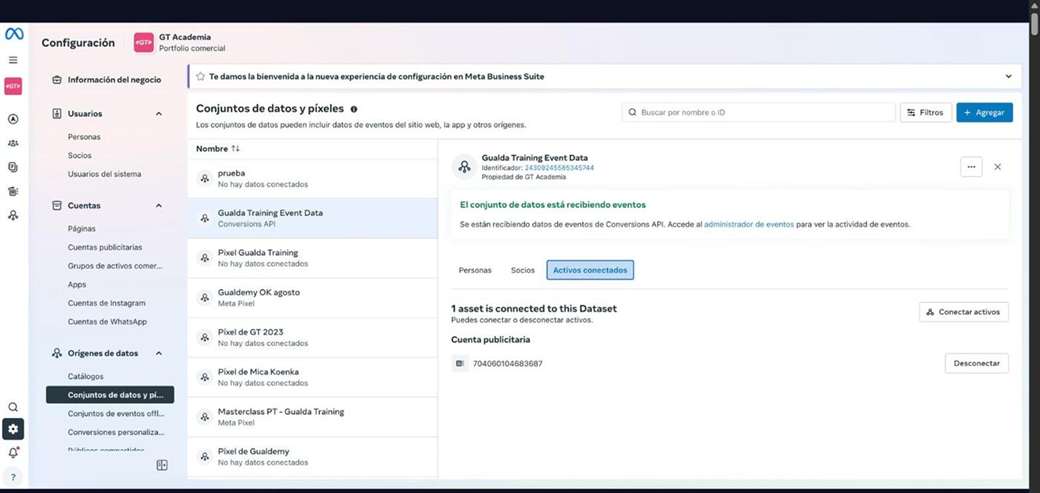Collapse the Orígenes de datos section
The width and height of the screenshot is (1040, 493).
pos(159,354)
